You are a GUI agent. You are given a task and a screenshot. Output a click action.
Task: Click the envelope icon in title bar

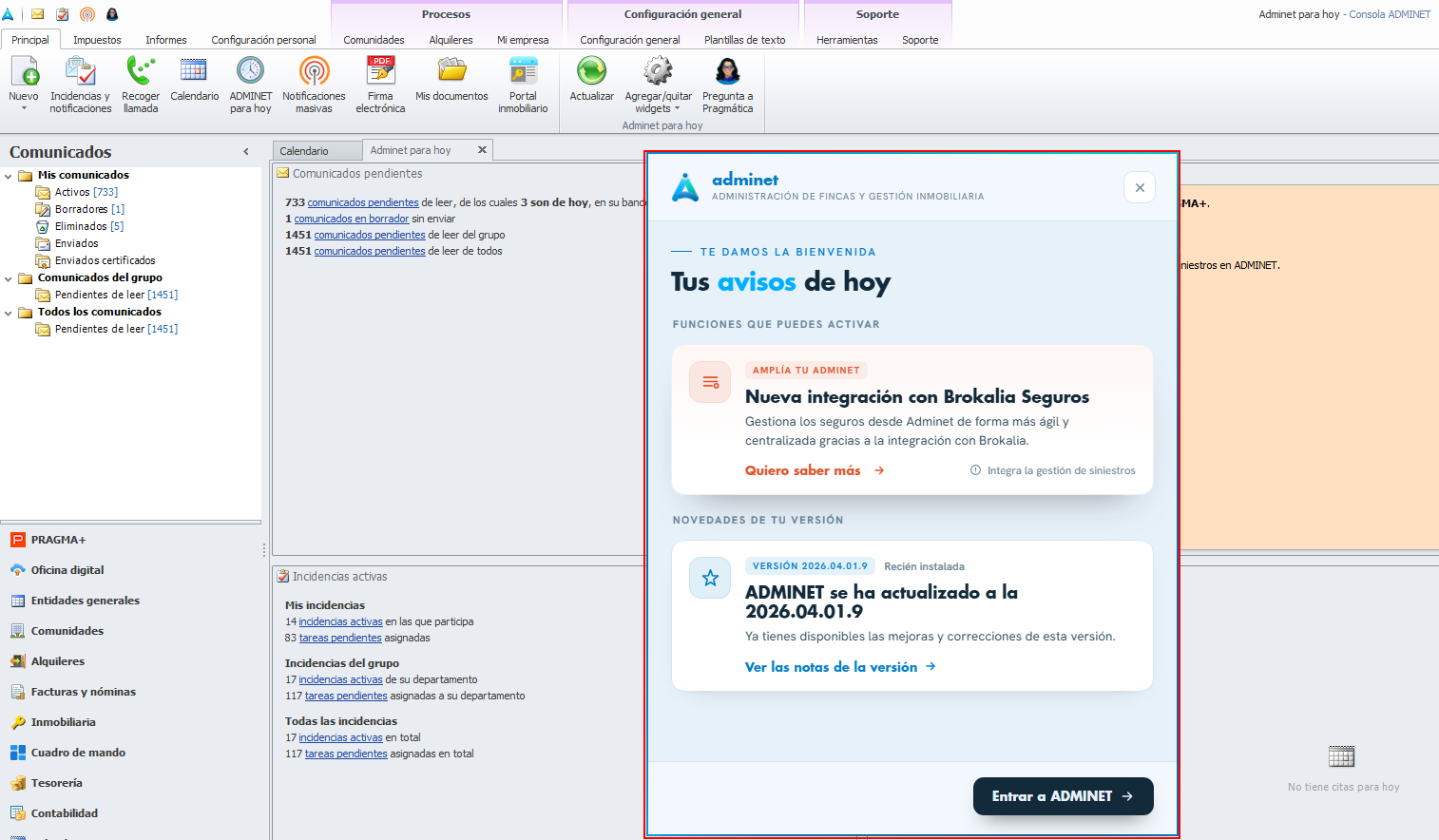pyautogui.click(x=38, y=14)
